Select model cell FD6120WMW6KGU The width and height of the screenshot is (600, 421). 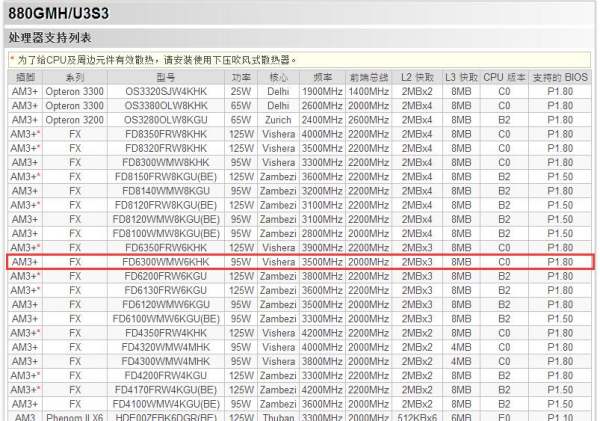click(x=166, y=304)
